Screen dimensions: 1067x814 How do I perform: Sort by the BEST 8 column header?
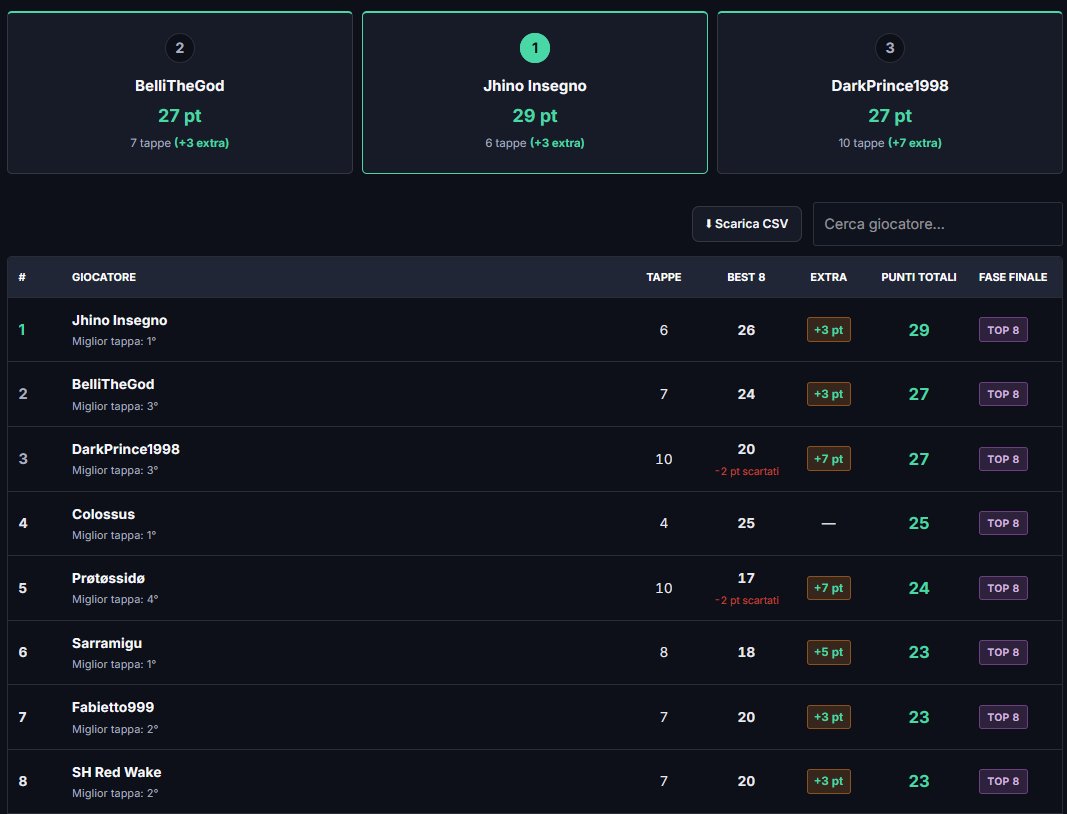pyautogui.click(x=746, y=277)
